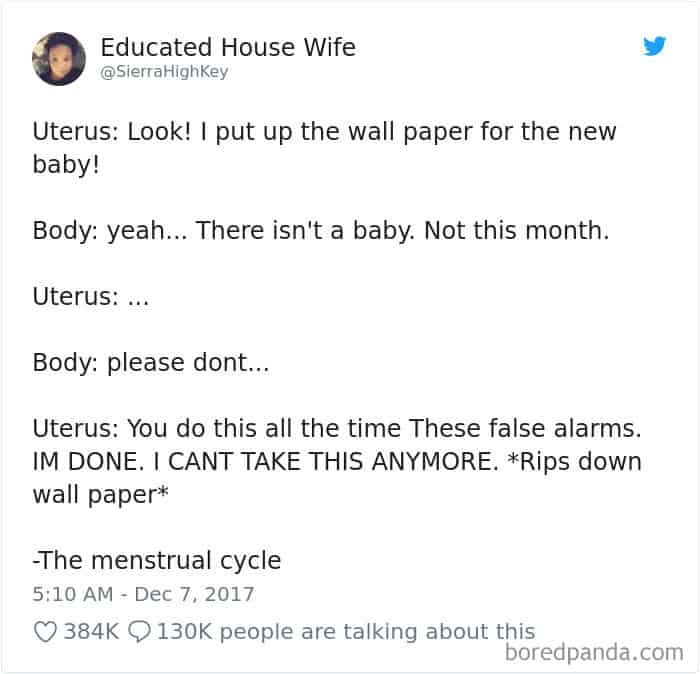Image resolution: width=700 pixels, height=674 pixels.
Task: Open the Educated House Wife profile picture
Action: 59,59
